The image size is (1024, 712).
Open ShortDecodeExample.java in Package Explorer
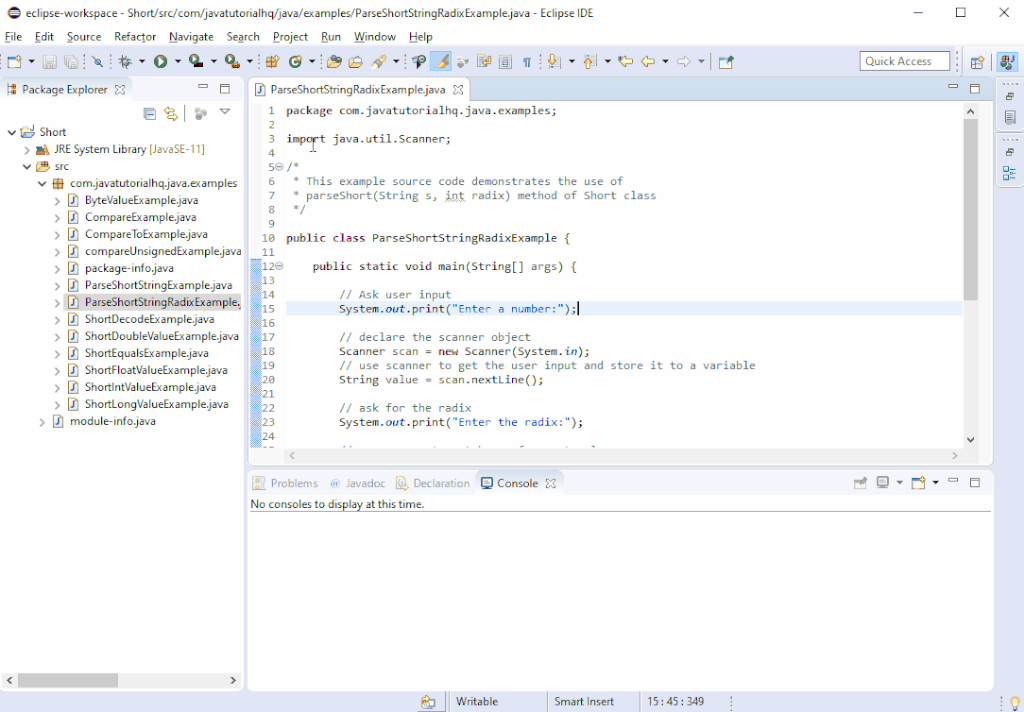click(149, 319)
